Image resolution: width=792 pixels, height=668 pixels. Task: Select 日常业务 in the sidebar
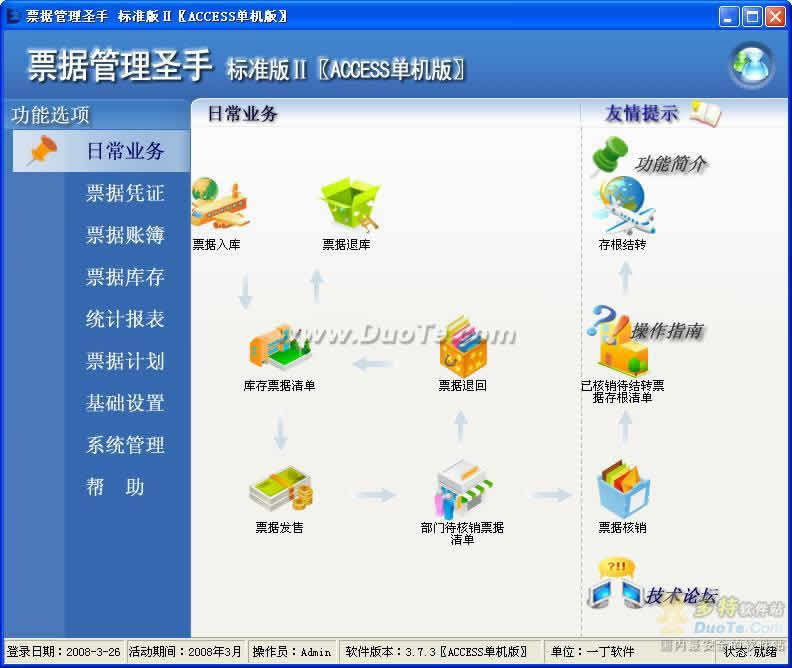point(125,152)
